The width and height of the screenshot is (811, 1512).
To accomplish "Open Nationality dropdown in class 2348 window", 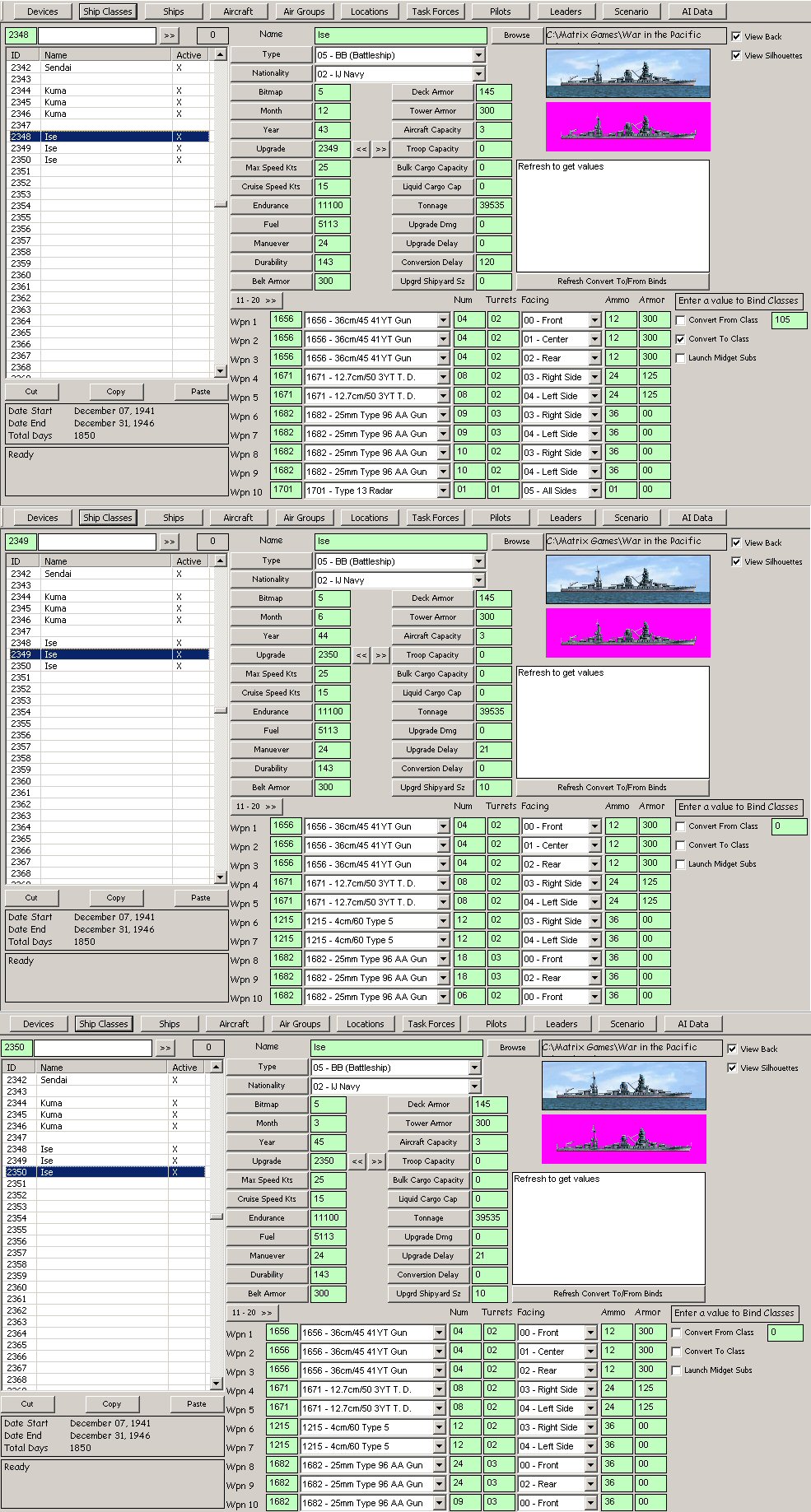I will click(x=478, y=74).
